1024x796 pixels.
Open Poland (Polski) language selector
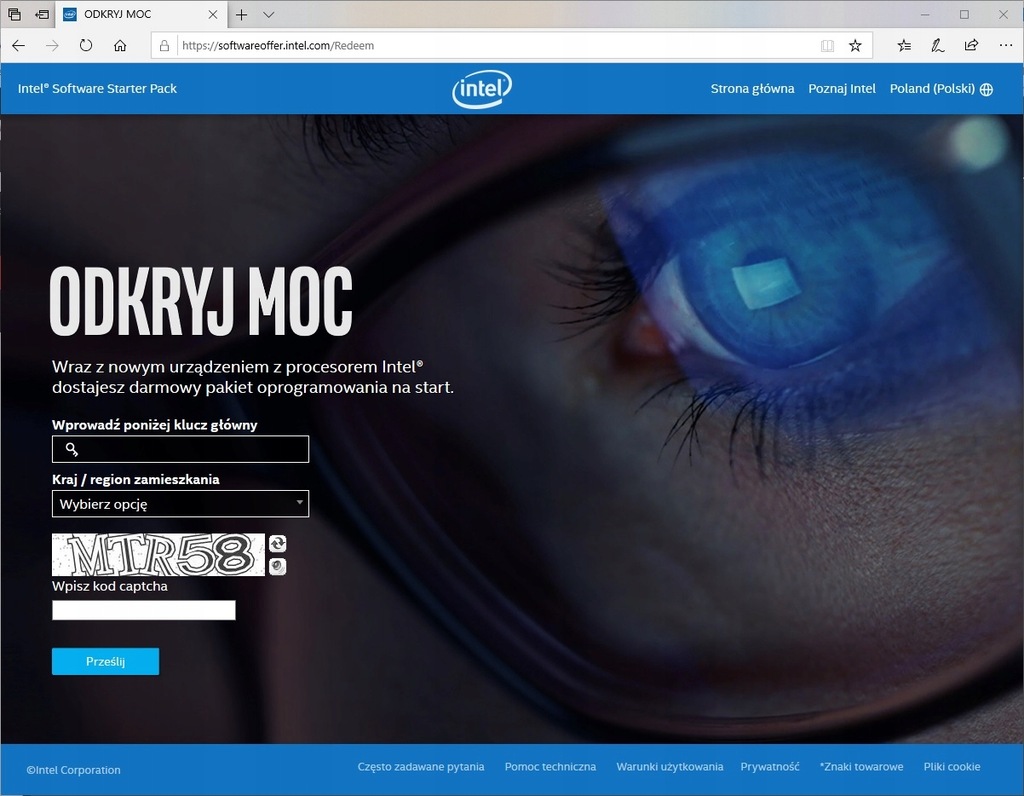940,89
